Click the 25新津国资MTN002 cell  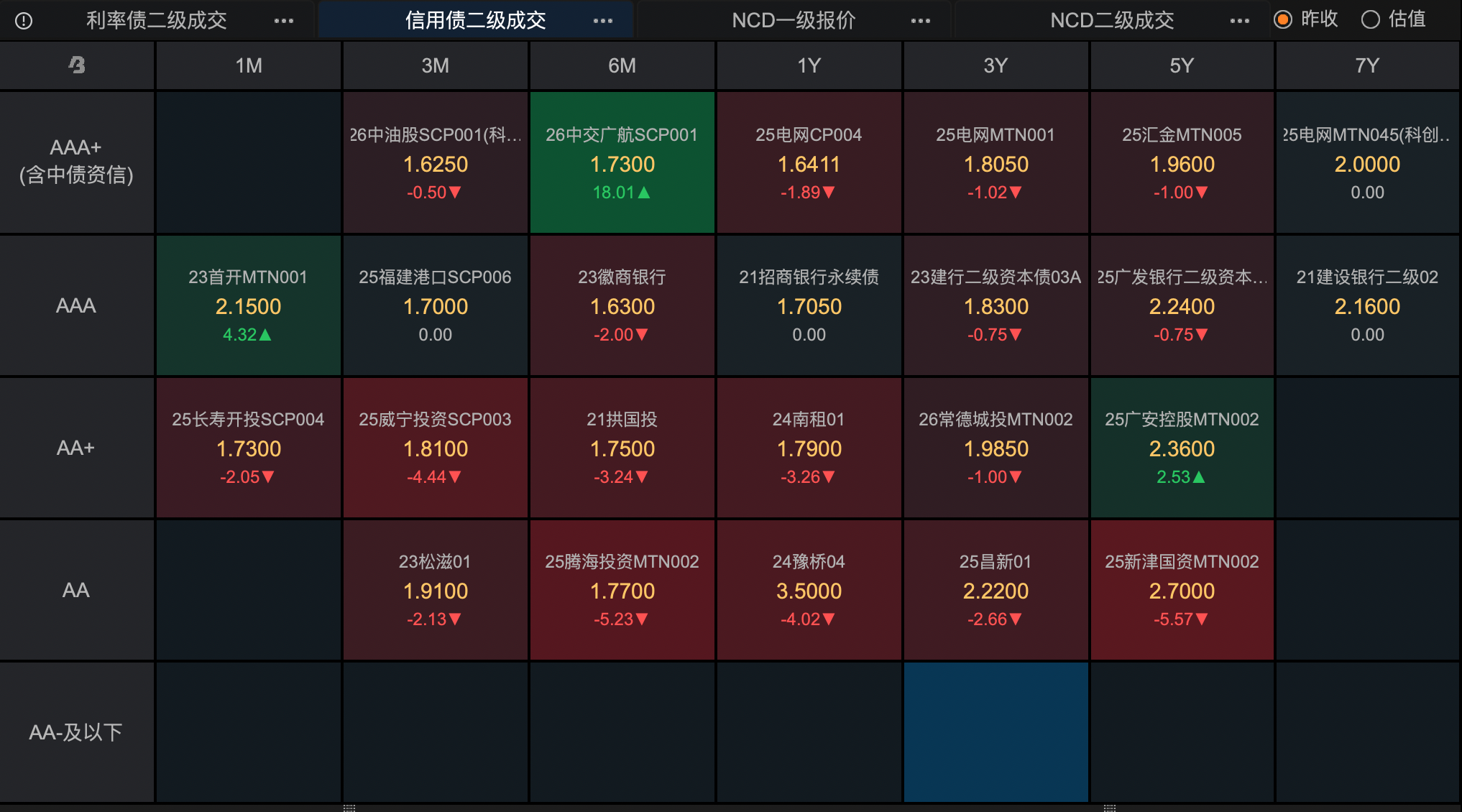pos(1182,590)
